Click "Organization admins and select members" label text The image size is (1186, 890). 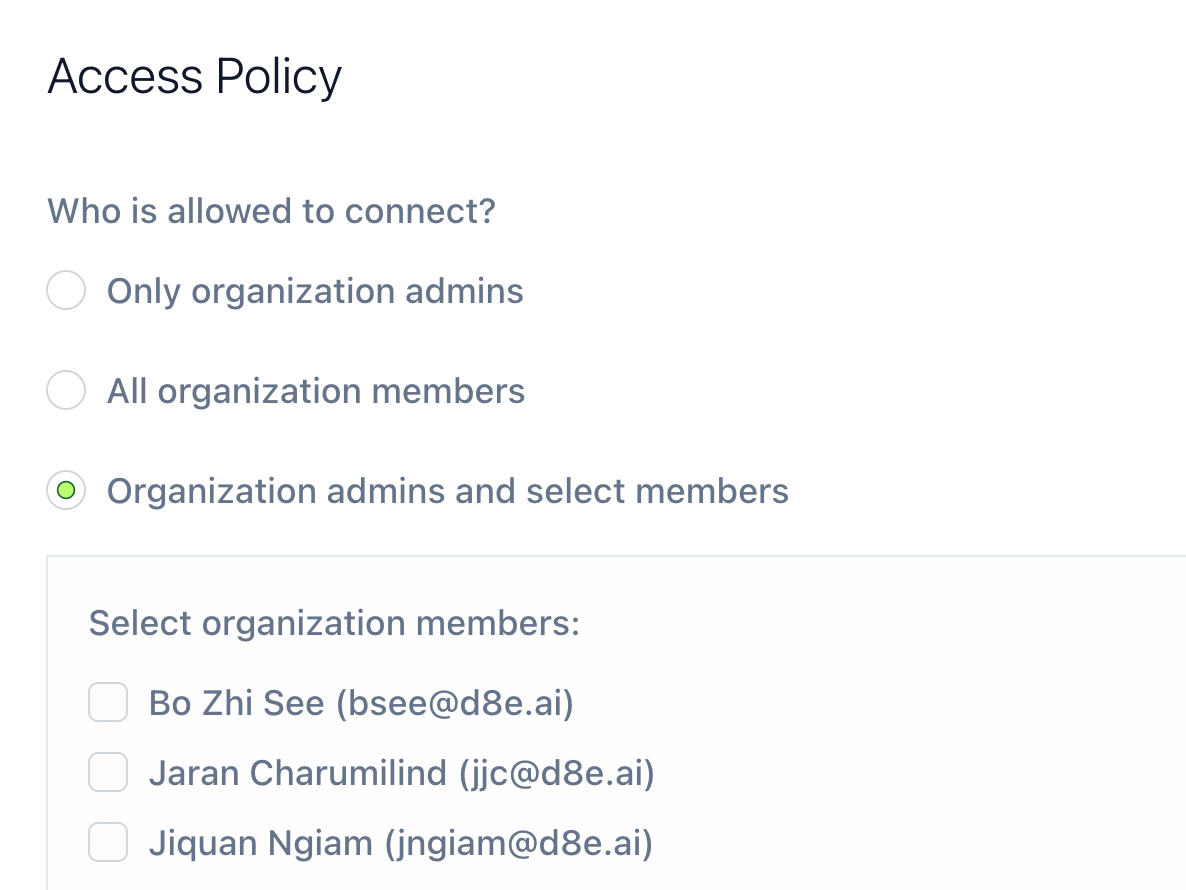[447, 491]
